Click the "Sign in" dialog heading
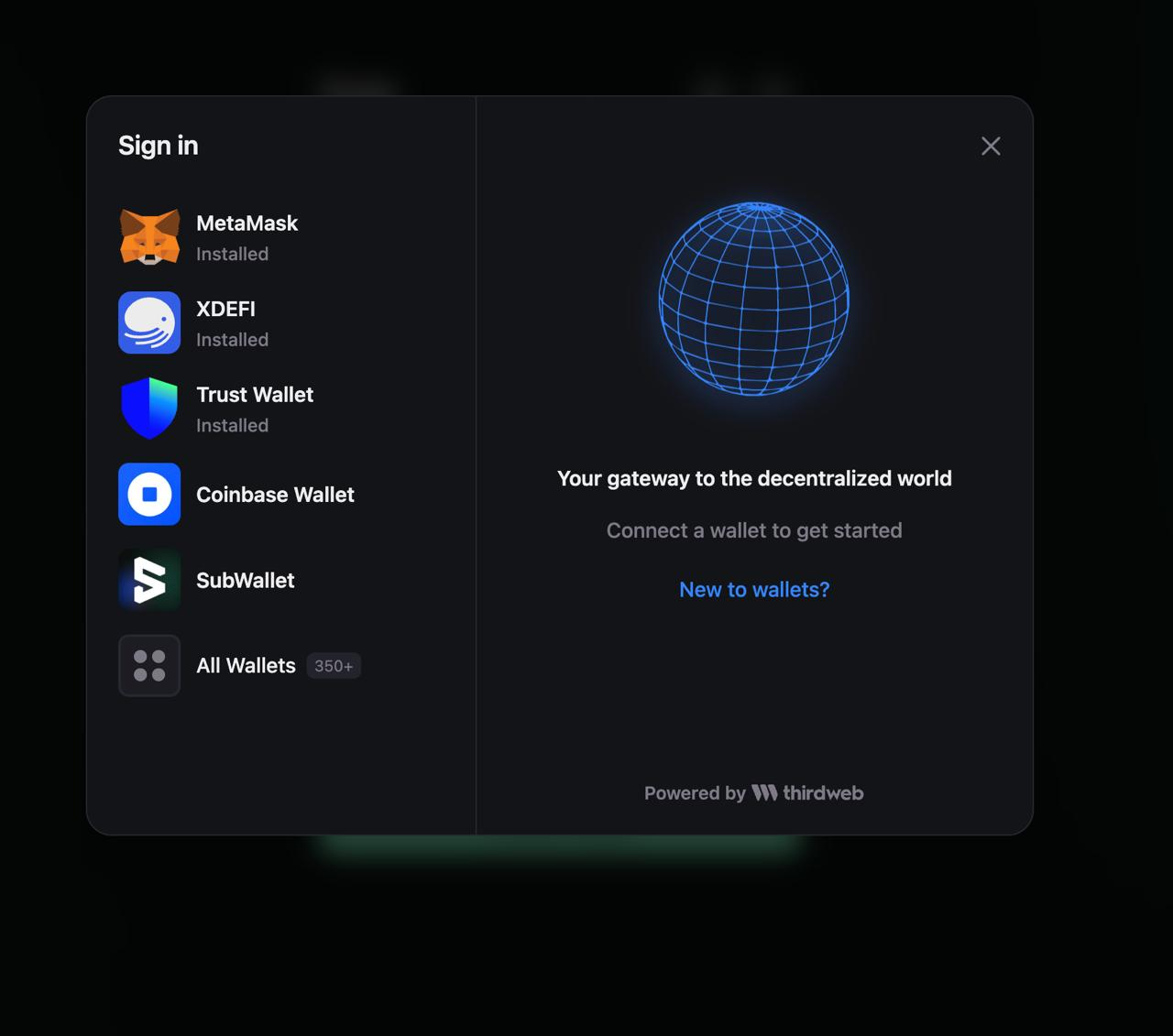The height and width of the screenshot is (1036, 1173). (158, 146)
